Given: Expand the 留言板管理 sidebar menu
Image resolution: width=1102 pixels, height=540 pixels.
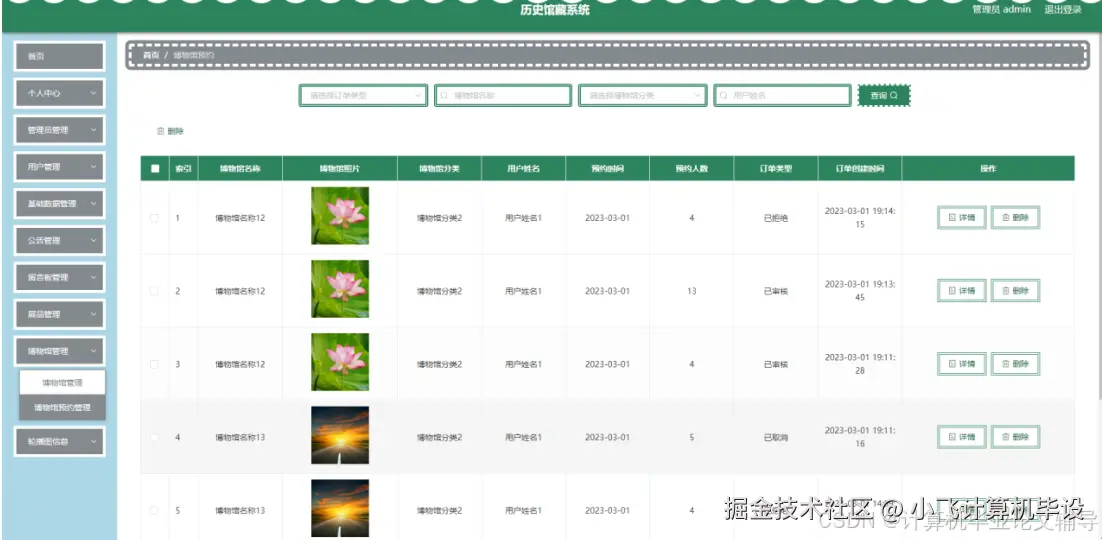Looking at the screenshot, I should tap(60, 277).
